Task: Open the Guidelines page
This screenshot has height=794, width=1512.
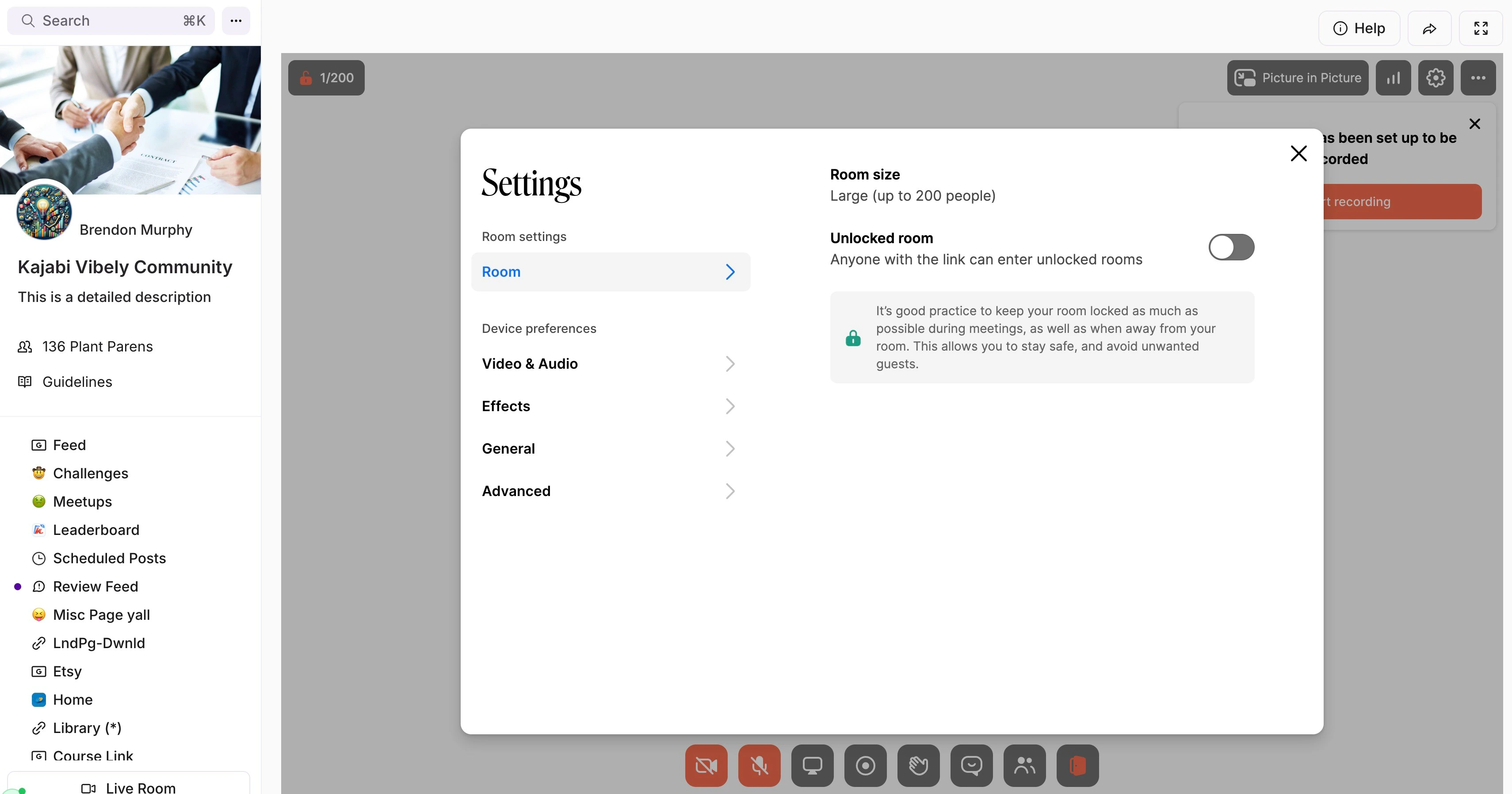Action: coord(77,382)
